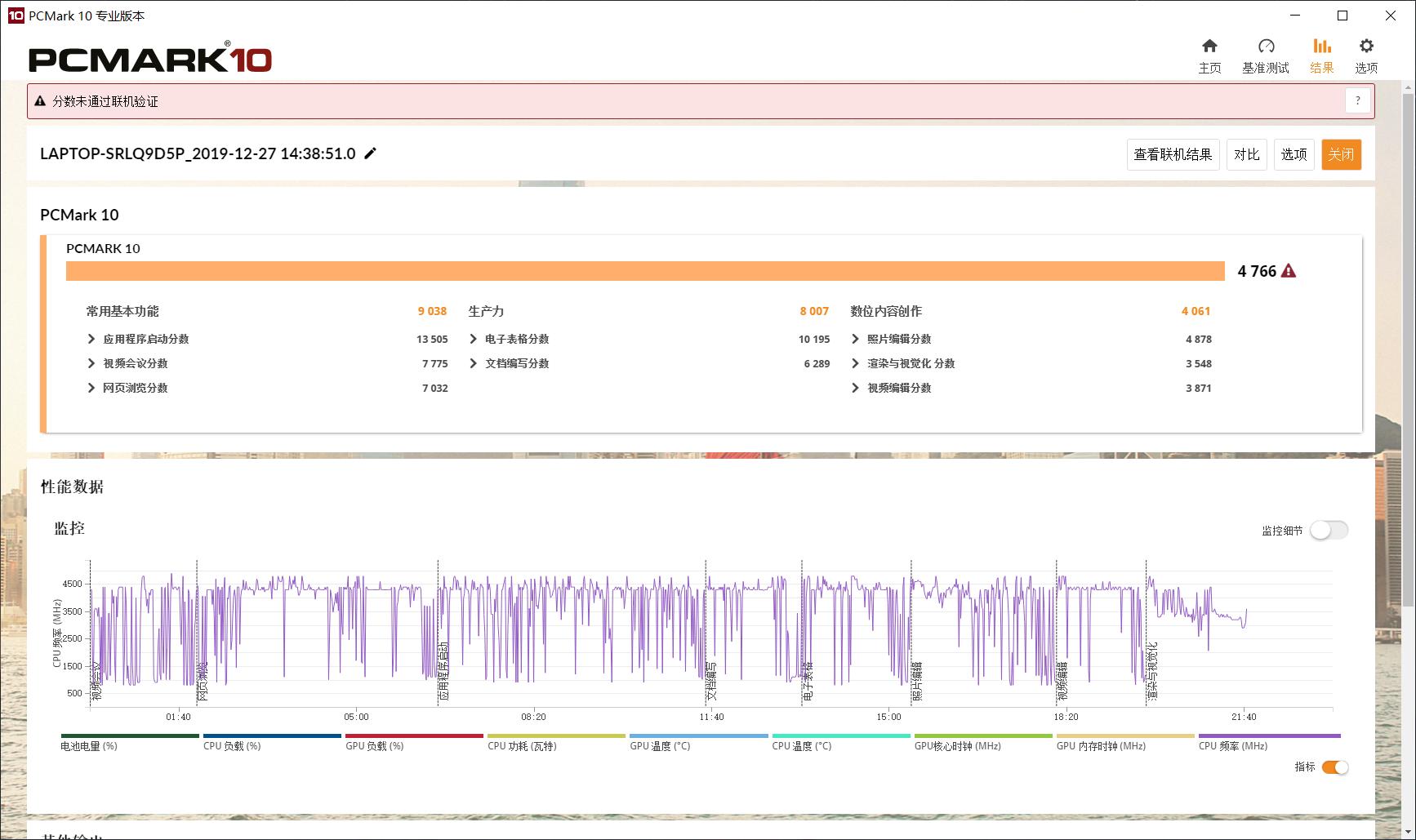
Task: Click the warning icon in validation banner
Action: tap(40, 101)
